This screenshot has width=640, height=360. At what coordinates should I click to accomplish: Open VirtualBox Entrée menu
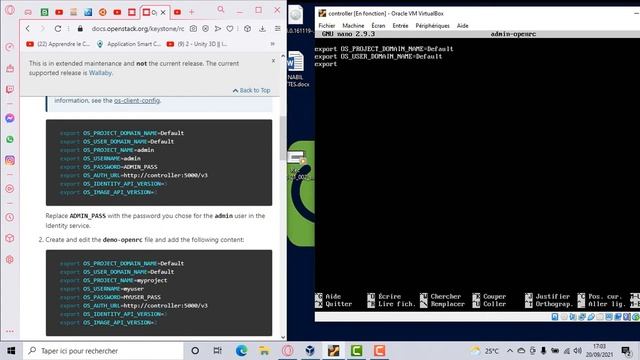pyautogui.click(x=400, y=25)
